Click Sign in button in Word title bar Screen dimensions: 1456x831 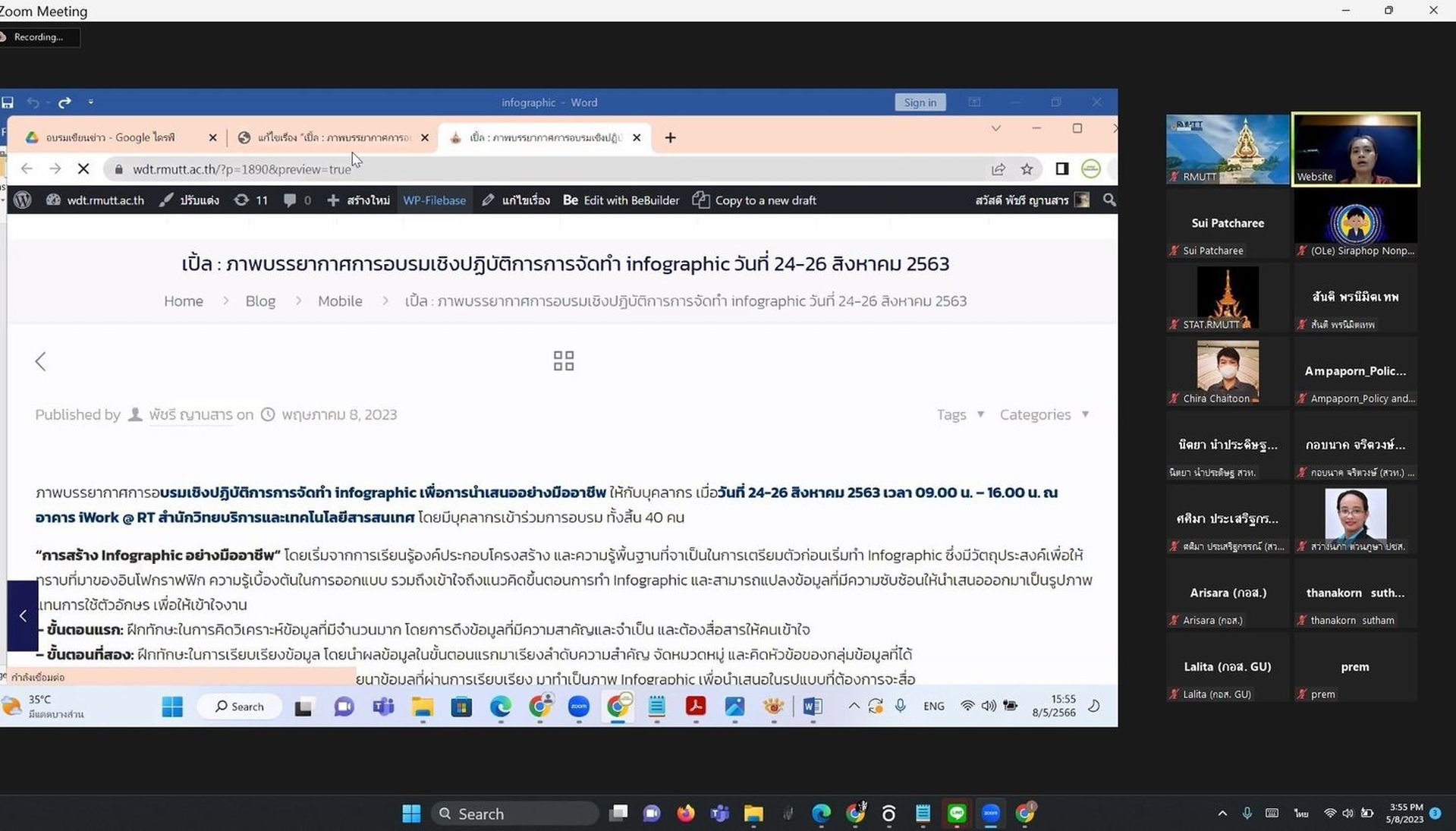[x=920, y=102]
